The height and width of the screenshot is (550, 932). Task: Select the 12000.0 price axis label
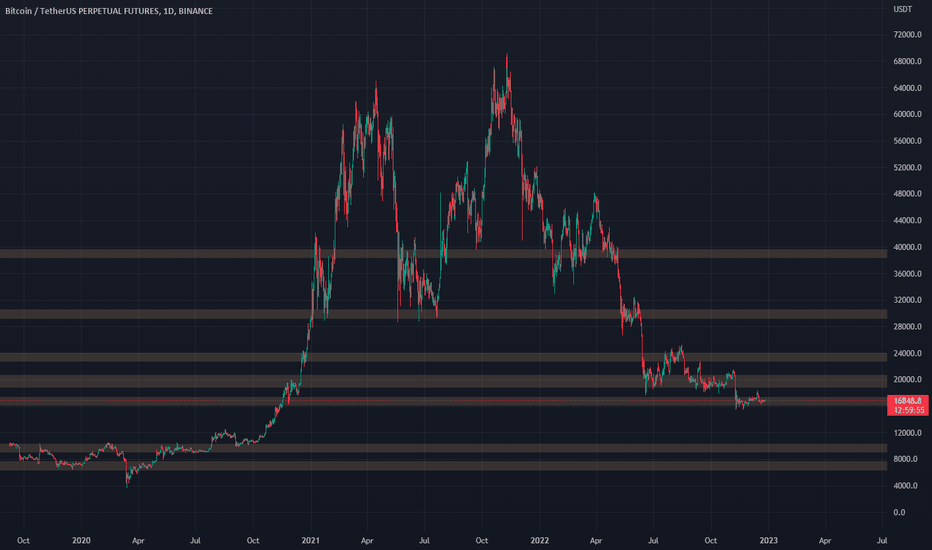click(x=907, y=433)
